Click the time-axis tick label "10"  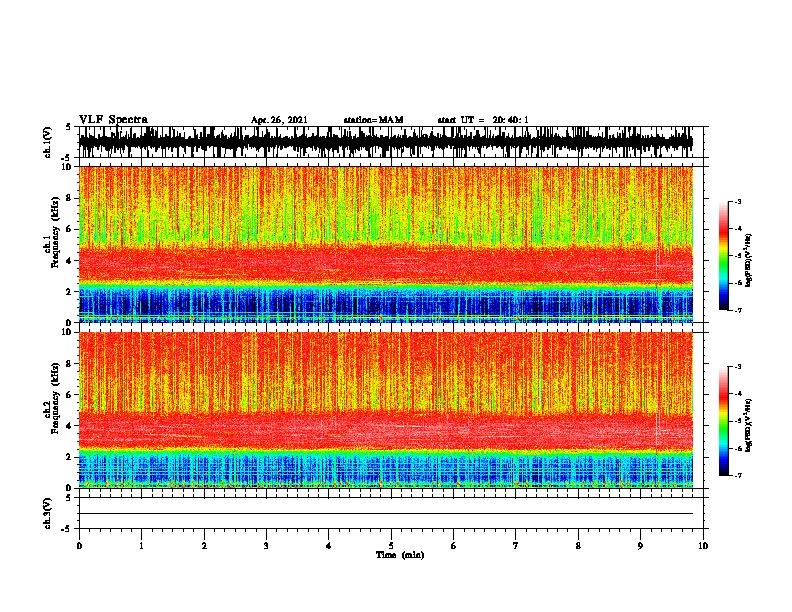[x=703, y=545]
